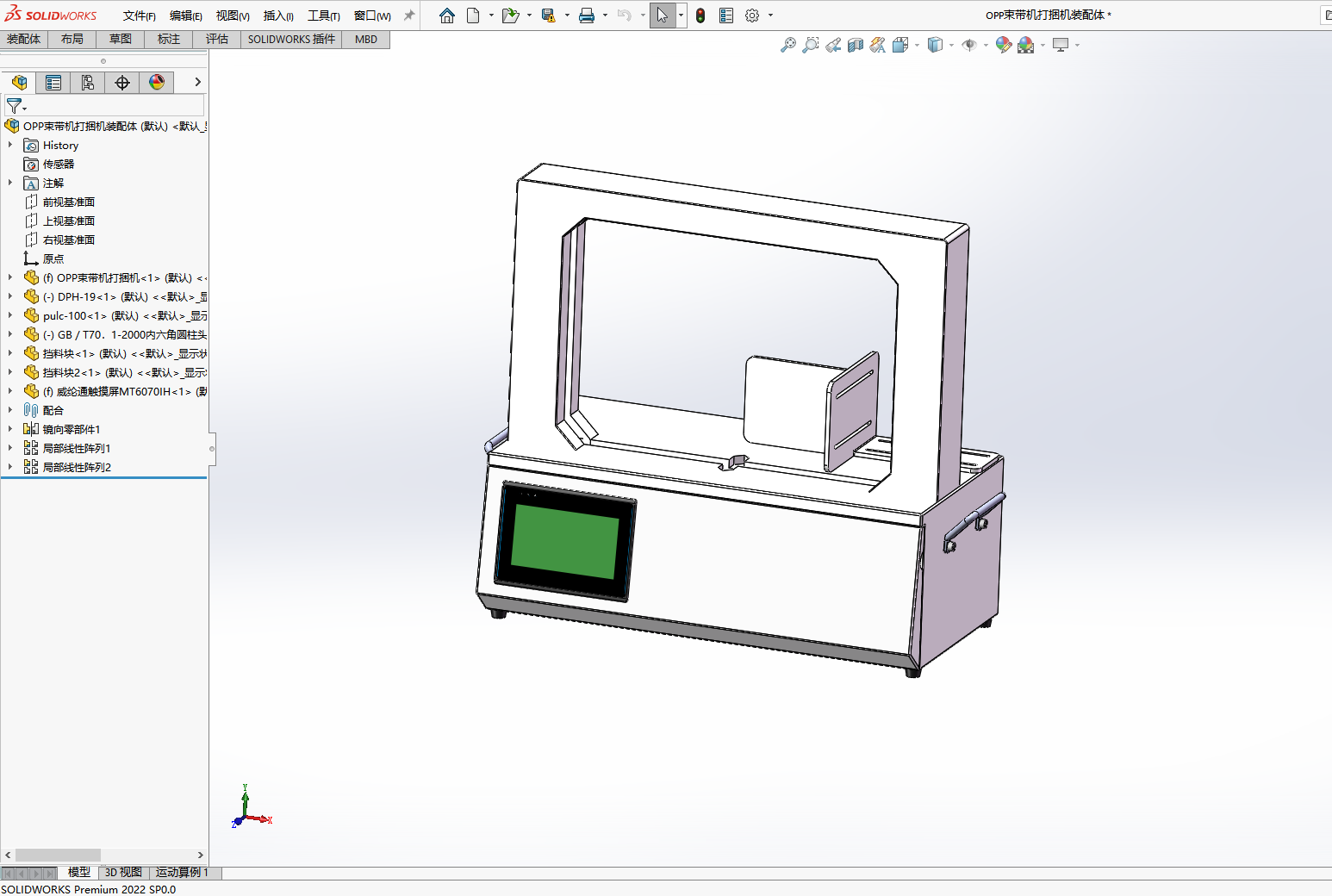The image size is (1332, 896).
Task: Click the Display Style cube icon
Action: click(x=935, y=45)
